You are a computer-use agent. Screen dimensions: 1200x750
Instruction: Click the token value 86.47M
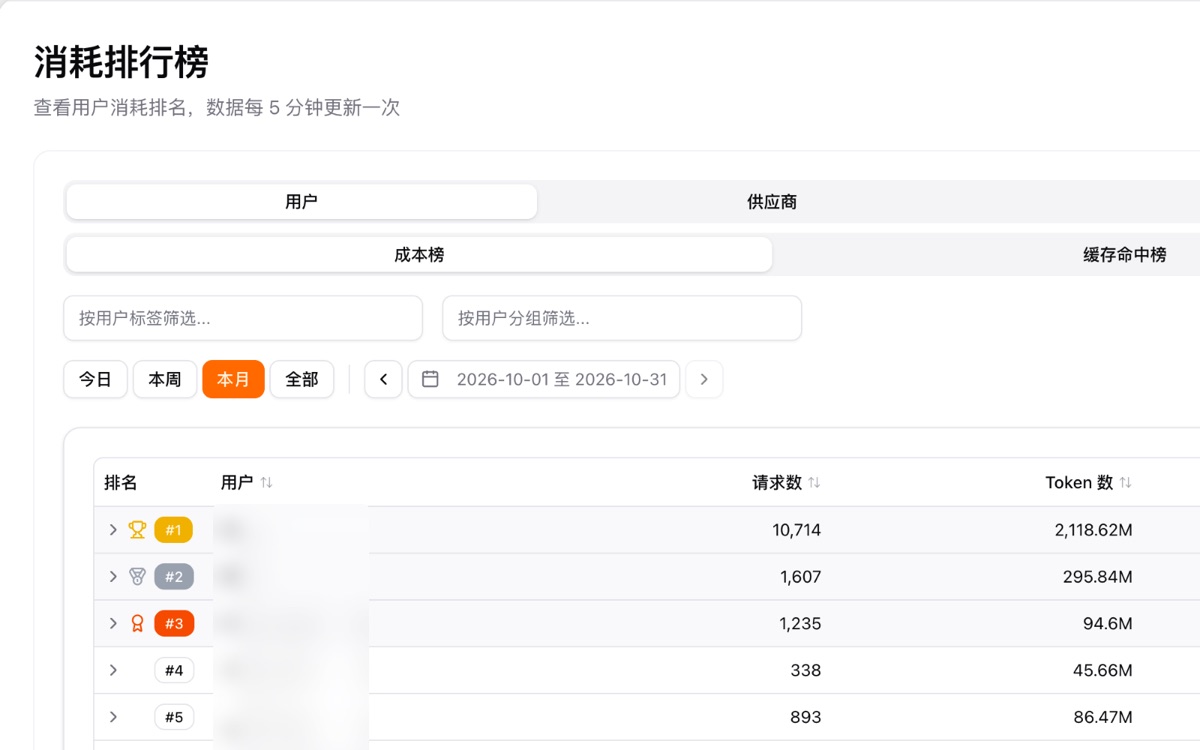[1103, 717]
